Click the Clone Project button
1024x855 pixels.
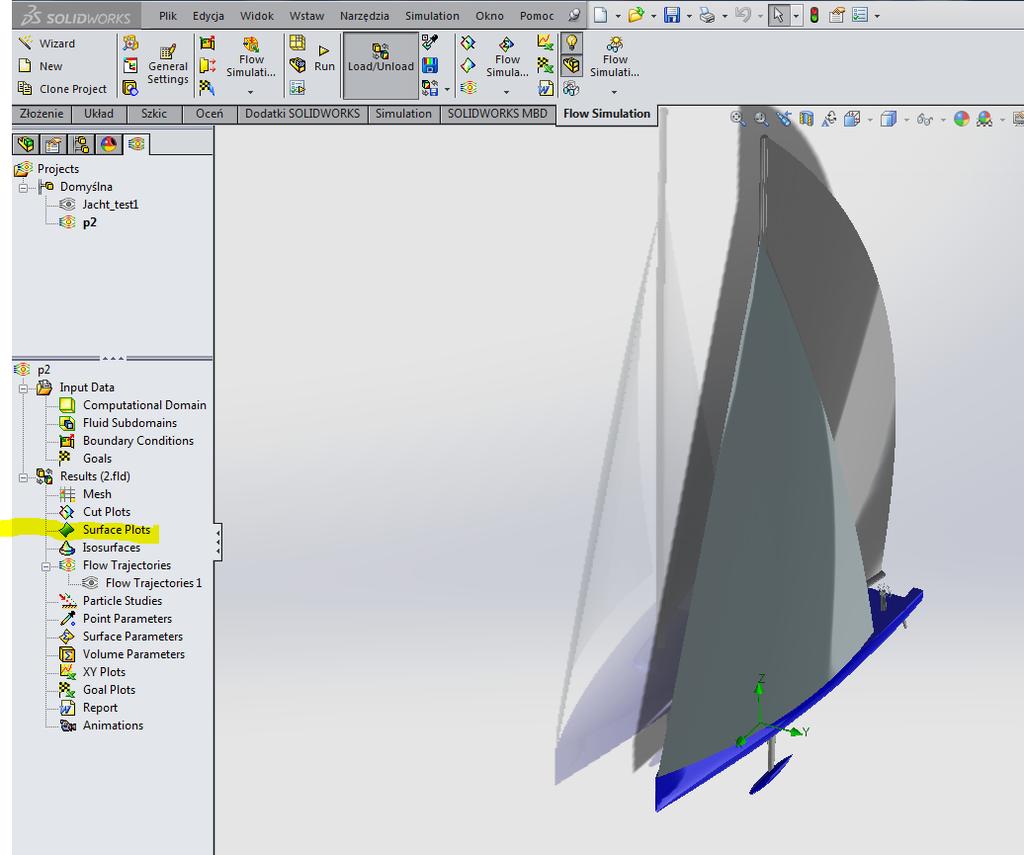pos(62,88)
